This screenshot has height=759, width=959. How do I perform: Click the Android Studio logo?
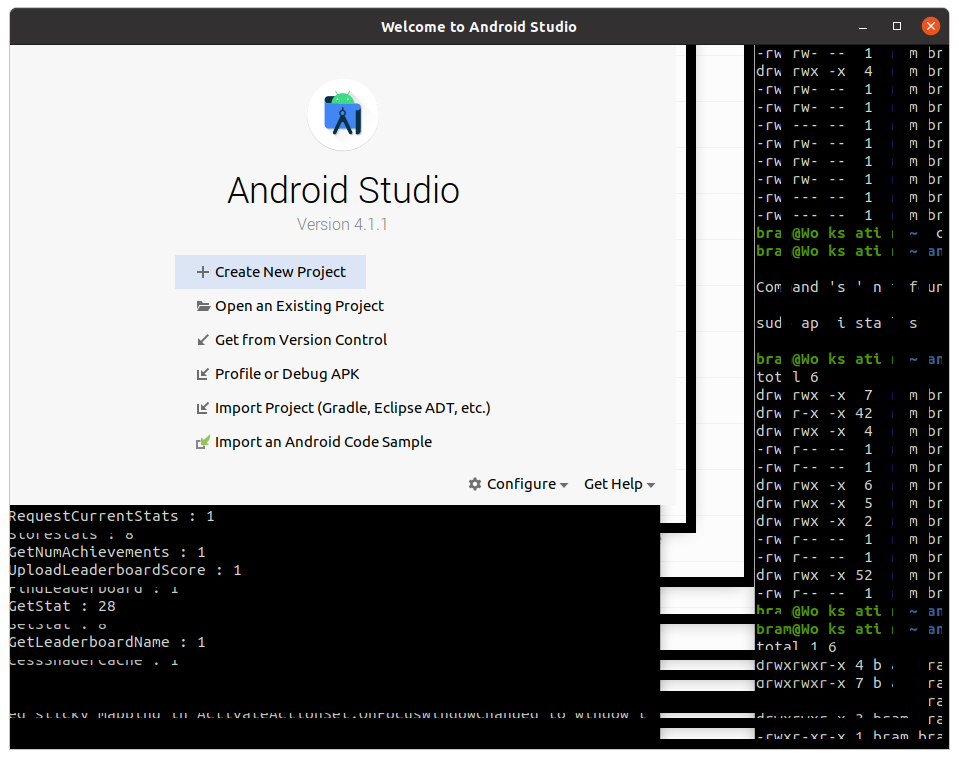[343, 114]
